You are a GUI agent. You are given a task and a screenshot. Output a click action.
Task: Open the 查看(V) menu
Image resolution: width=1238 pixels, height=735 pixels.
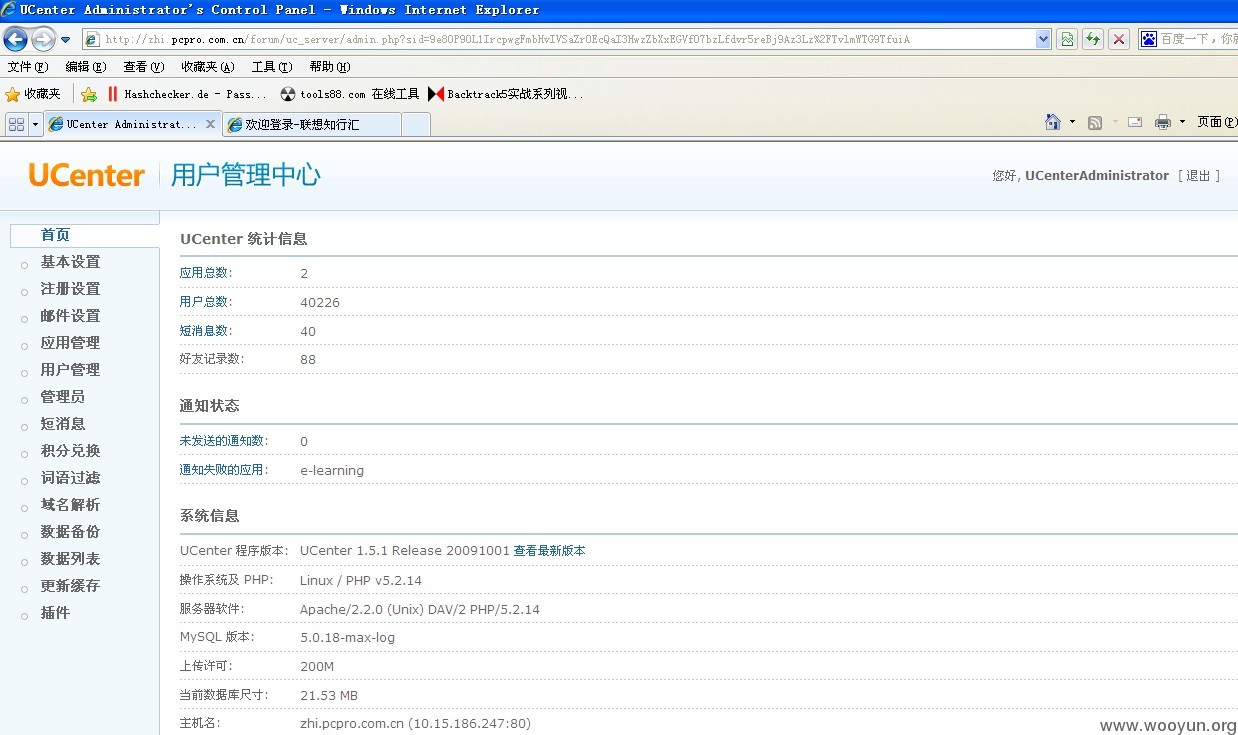click(x=144, y=67)
